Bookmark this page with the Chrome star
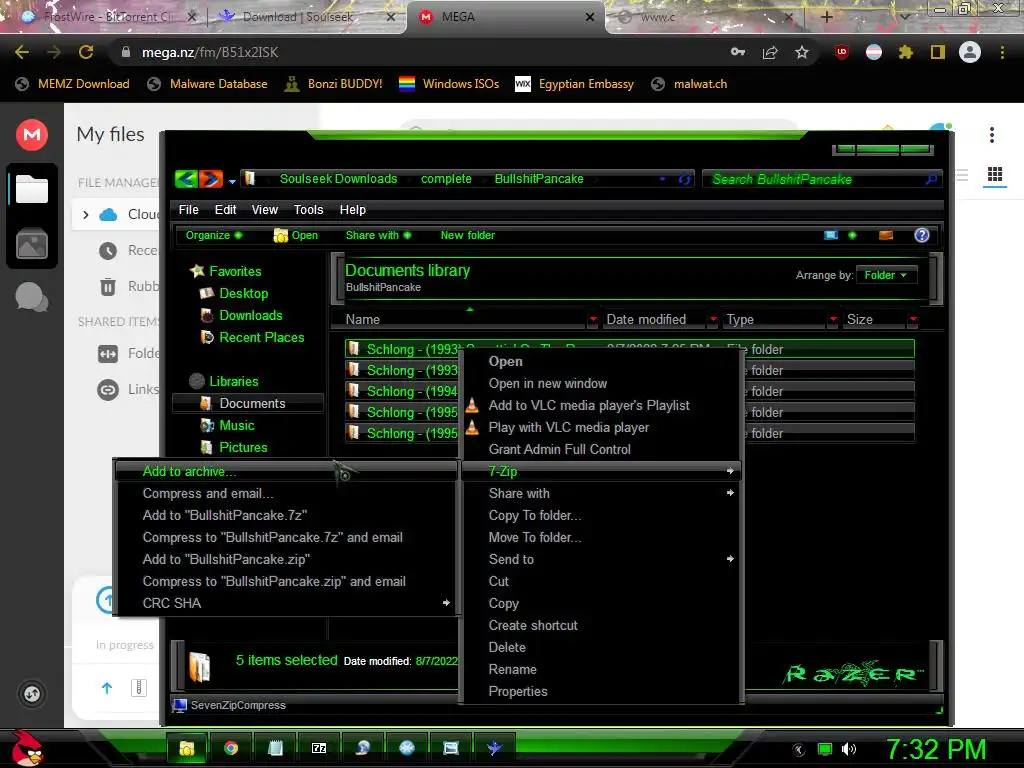Screen dimensions: 1024x768 [x=802, y=52]
